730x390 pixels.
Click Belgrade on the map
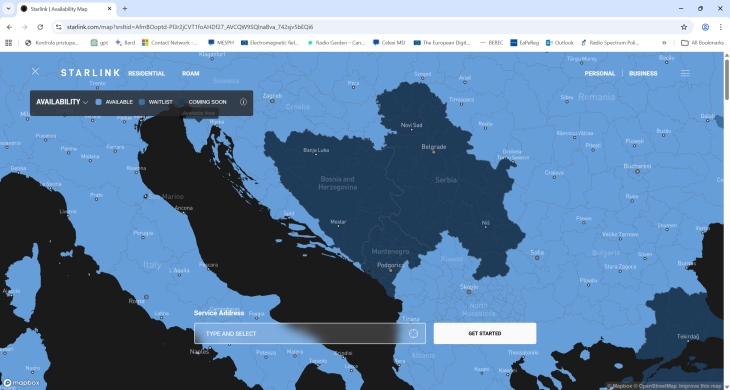[433, 147]
